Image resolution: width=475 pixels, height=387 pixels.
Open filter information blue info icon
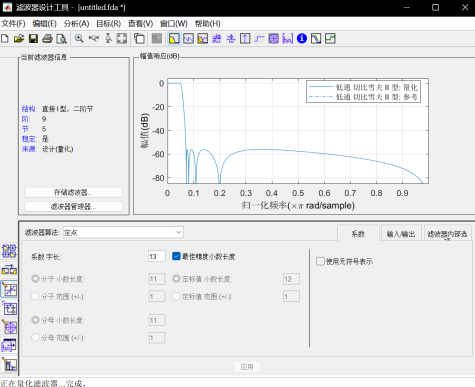click(x=302, y=39)
